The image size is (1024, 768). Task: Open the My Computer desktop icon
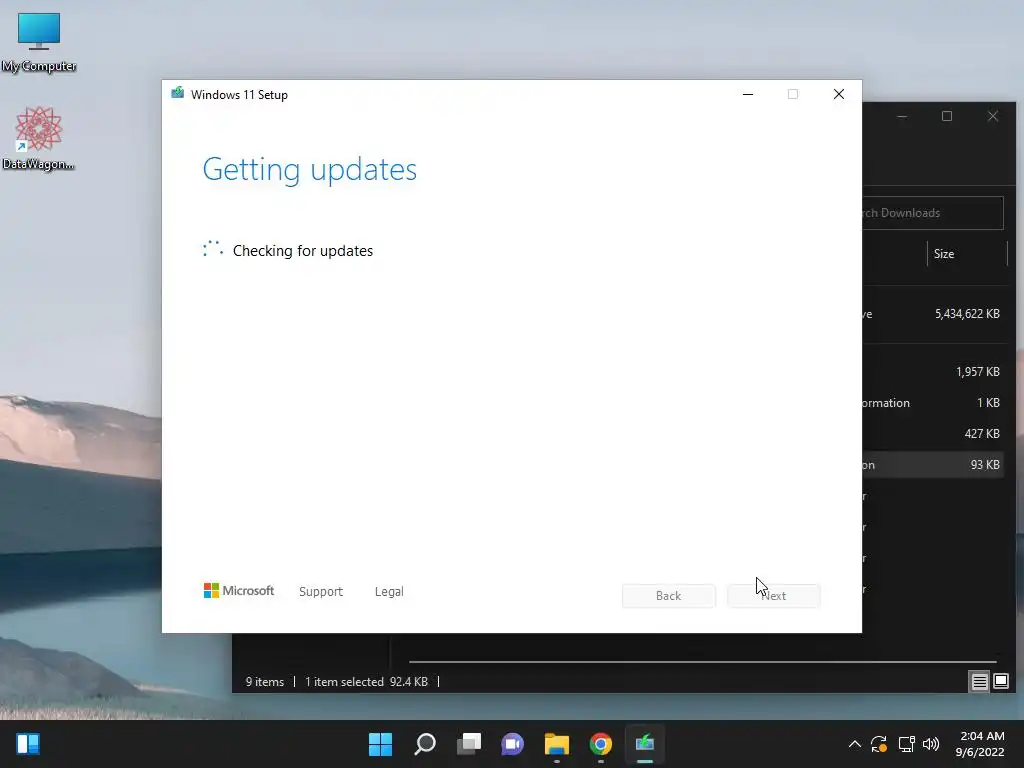[x=39, y=42]
